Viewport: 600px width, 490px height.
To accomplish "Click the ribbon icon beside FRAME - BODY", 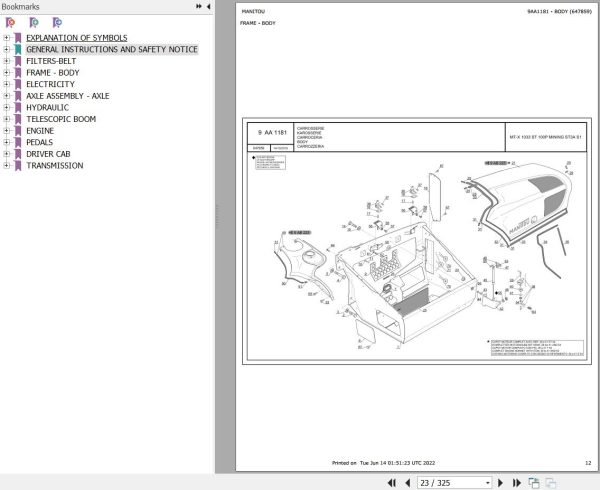I will (x=18, y=73).
